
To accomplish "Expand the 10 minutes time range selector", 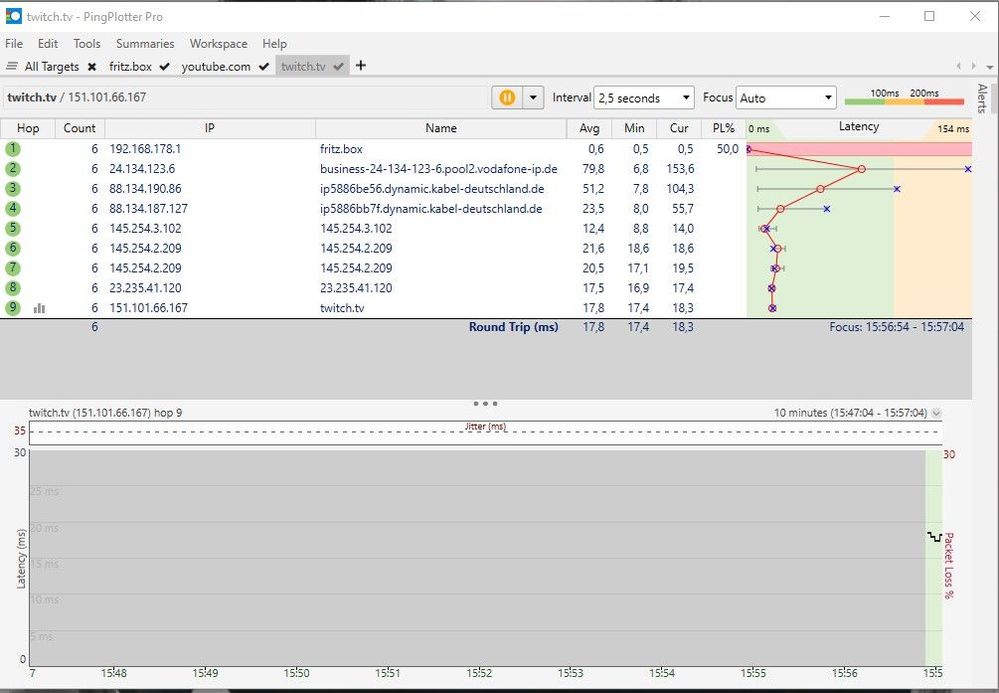I will [936, 412].
